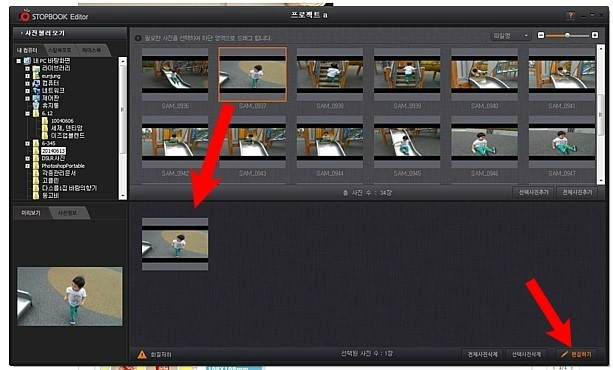Click the 선택사진삭제 button
Viewport: 613px width, 370px height.
click(x=526, y=354)
